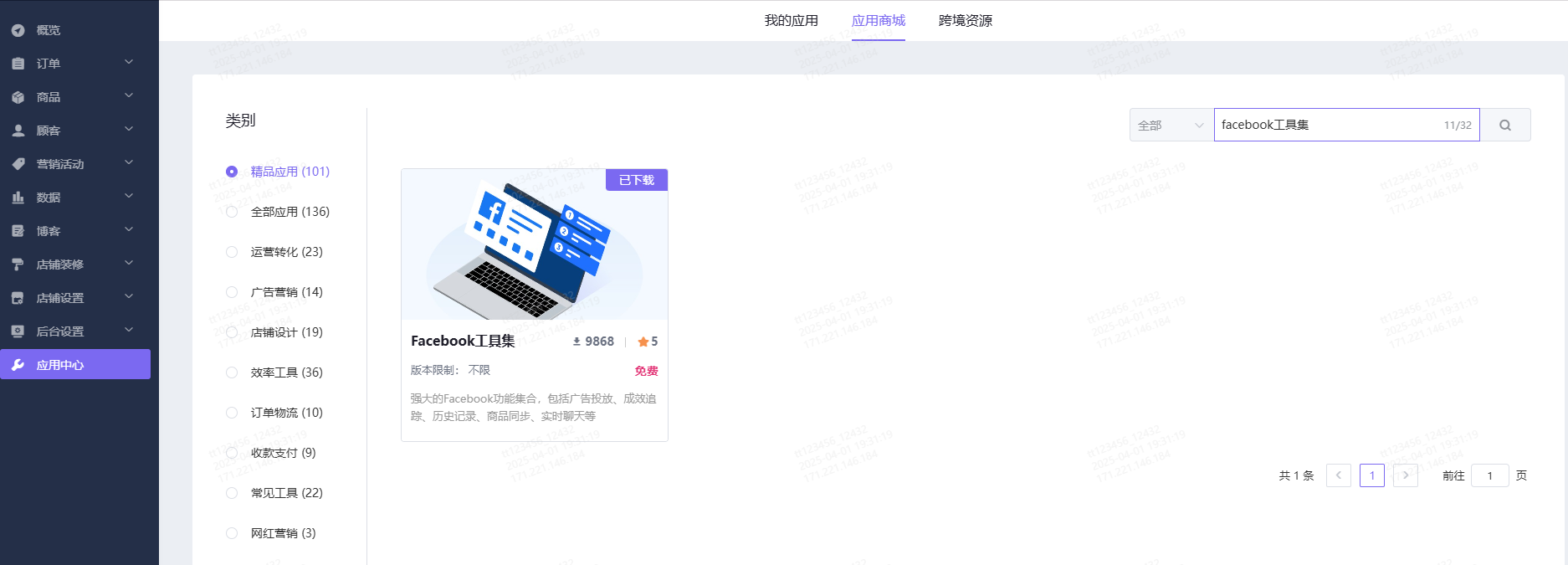Expand the 博客 menu chevron

click(129, 229)
